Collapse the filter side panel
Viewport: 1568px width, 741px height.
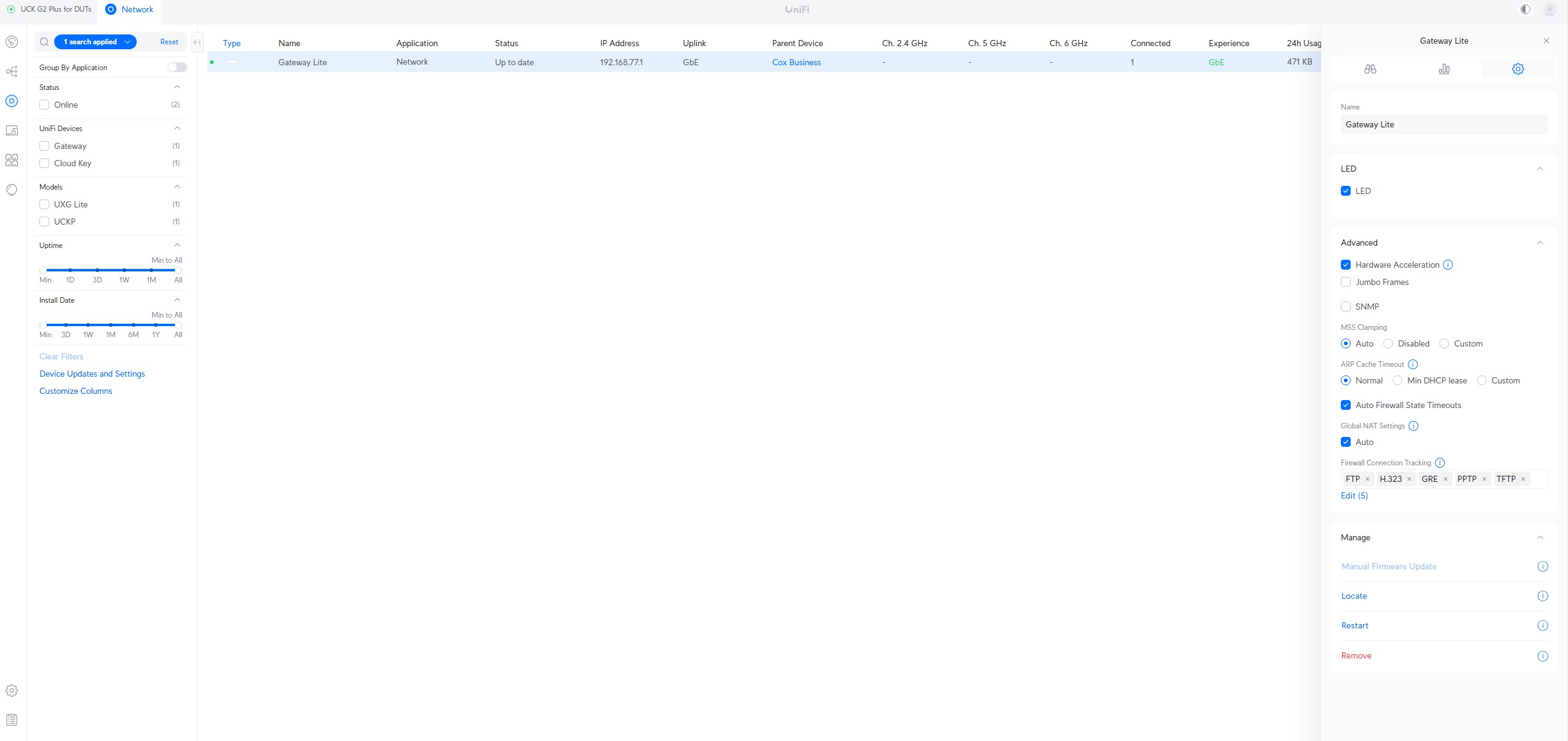pos(197,42)
